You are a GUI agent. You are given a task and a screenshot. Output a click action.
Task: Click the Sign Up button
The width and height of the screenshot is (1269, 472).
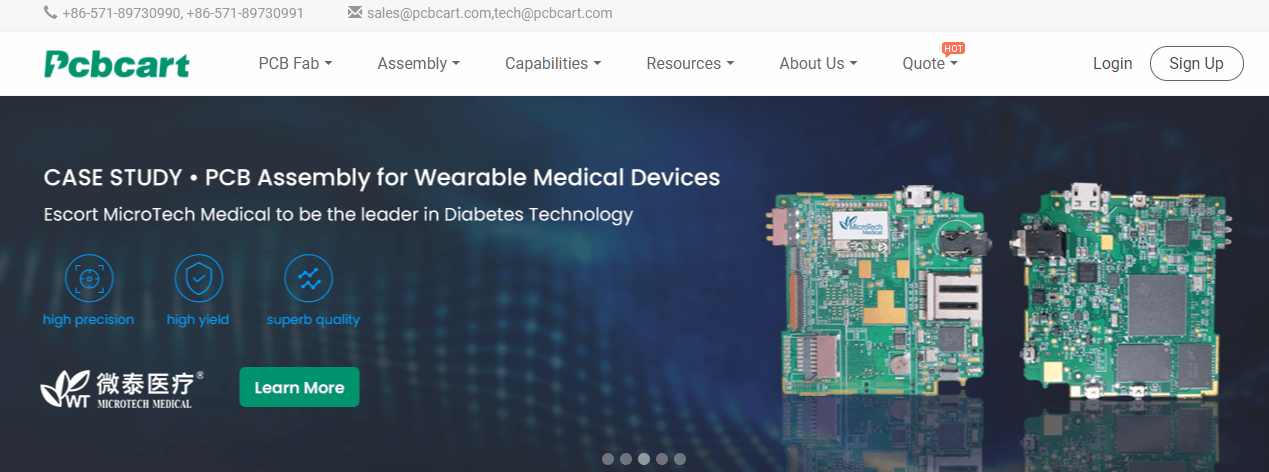(1196, 63)
